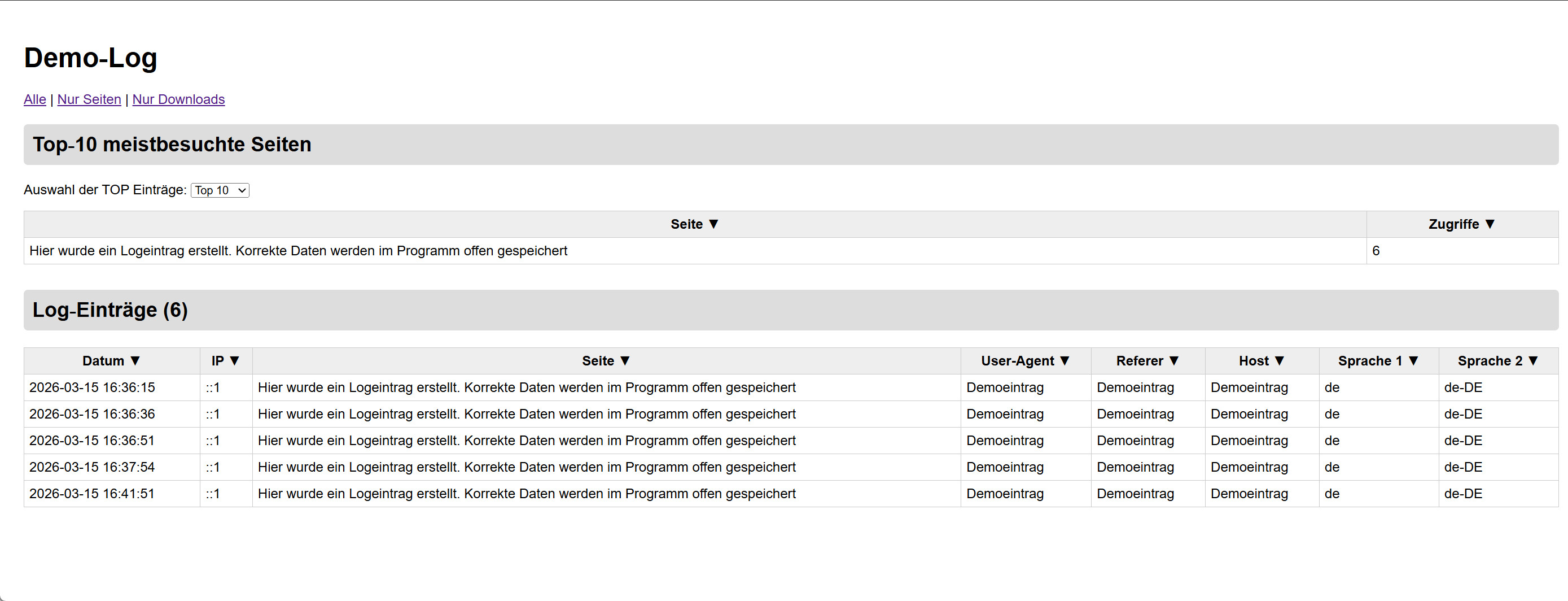Sort top pages by Seite arrow
Screen dimensions: 1568x601
(713, 224)
